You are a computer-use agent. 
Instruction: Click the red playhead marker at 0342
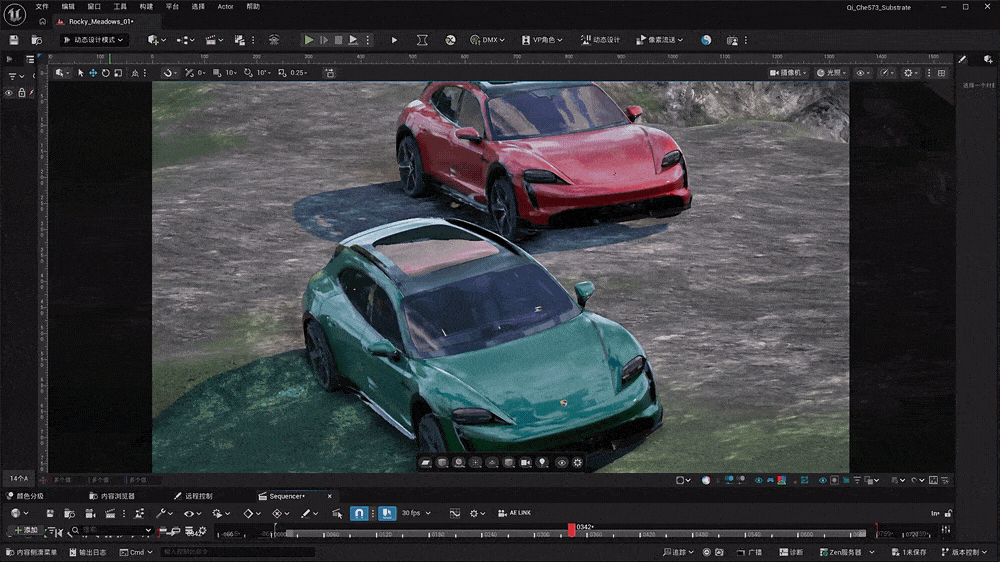(x=571, y=529)
